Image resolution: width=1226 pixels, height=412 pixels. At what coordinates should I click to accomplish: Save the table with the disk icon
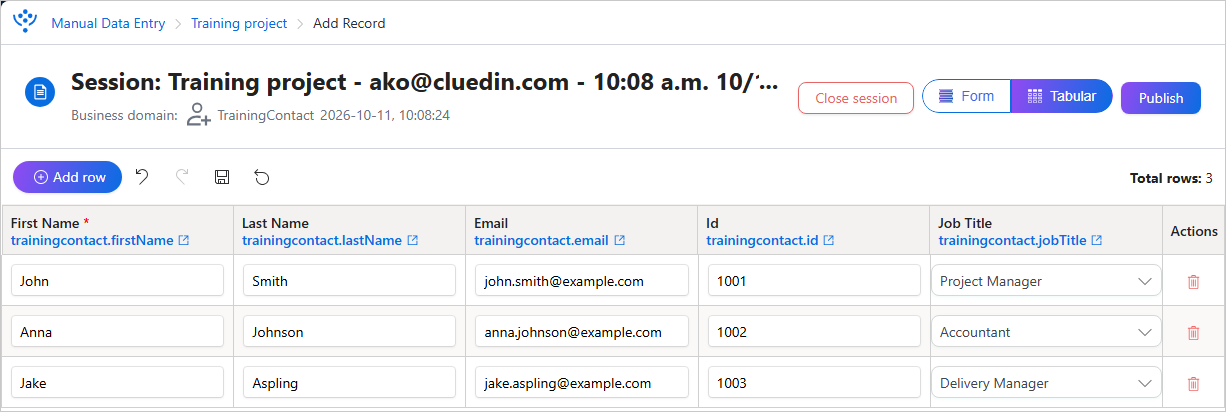pos(222,177)
